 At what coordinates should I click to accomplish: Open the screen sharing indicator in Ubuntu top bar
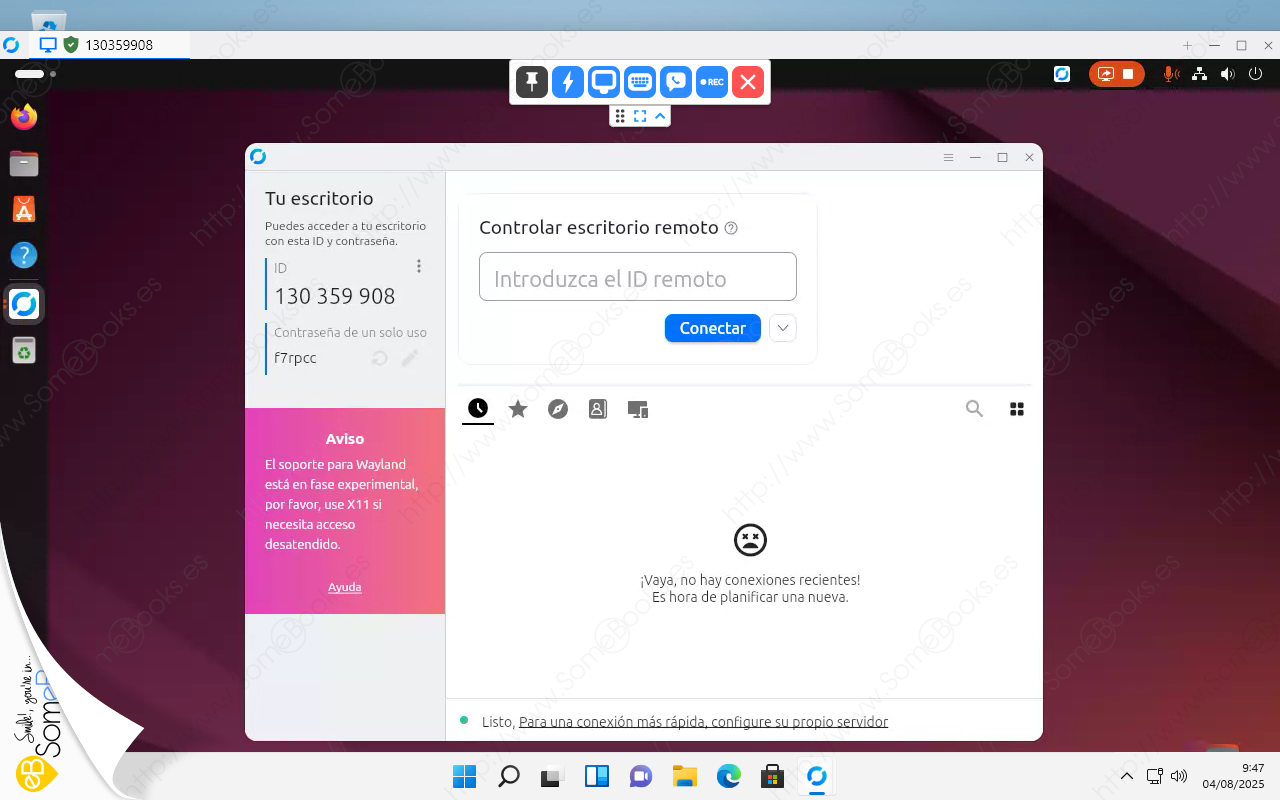[x=1106, y=74]
